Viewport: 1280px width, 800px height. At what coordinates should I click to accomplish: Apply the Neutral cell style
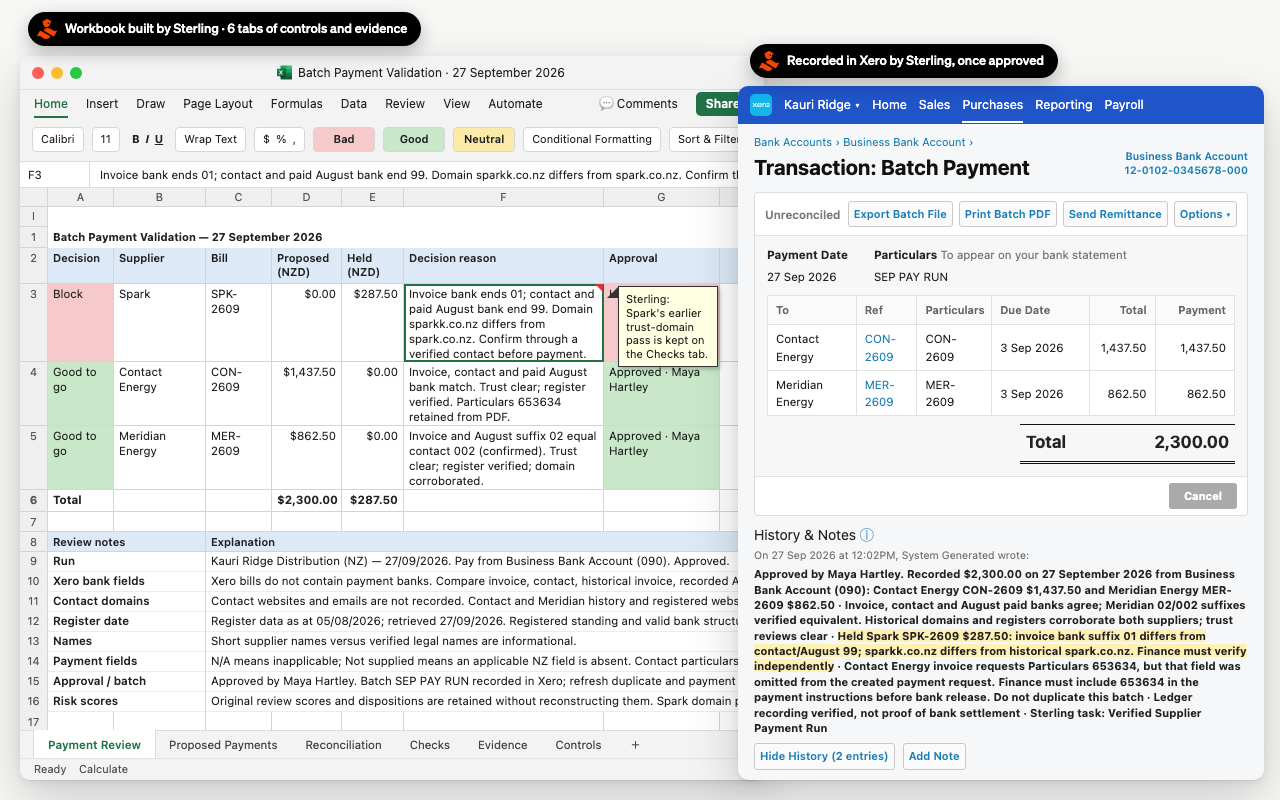(x=484, y=139)
